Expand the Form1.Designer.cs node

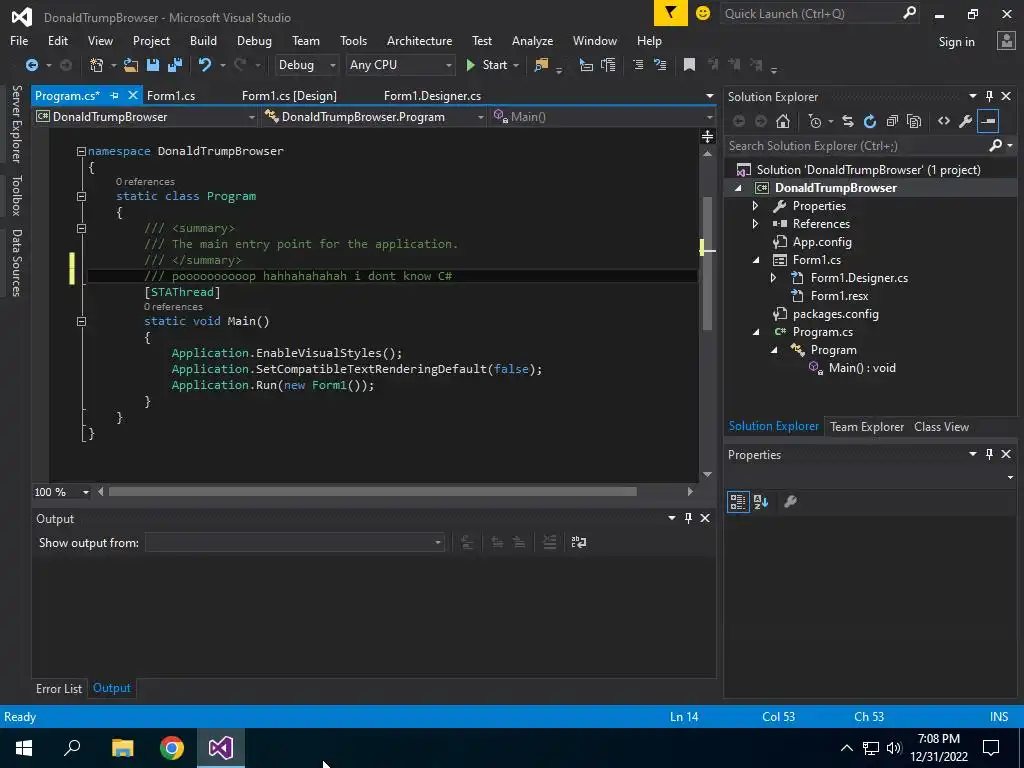[774, 278]
